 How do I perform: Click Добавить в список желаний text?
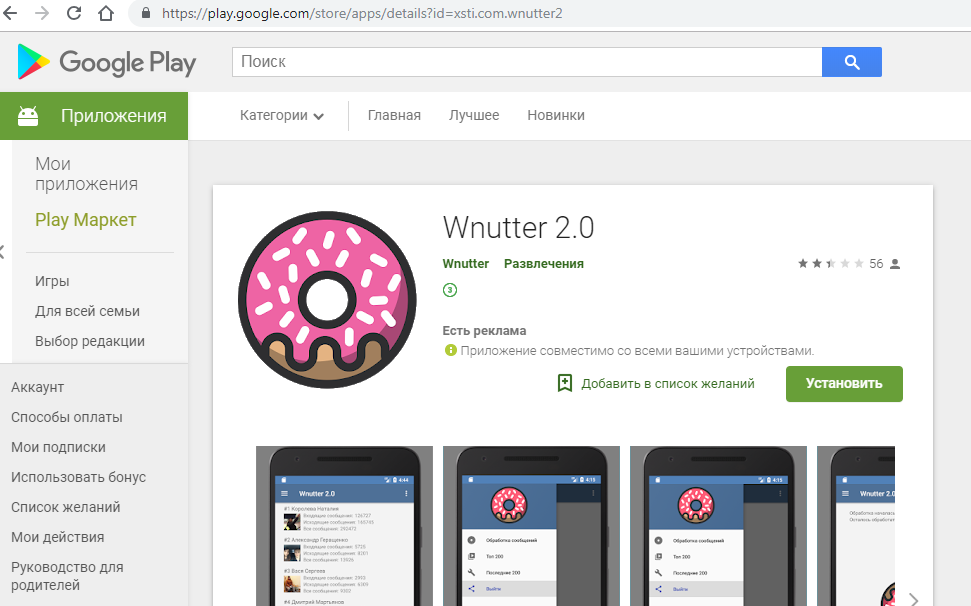pyautogui.click(x=668, y=384)
